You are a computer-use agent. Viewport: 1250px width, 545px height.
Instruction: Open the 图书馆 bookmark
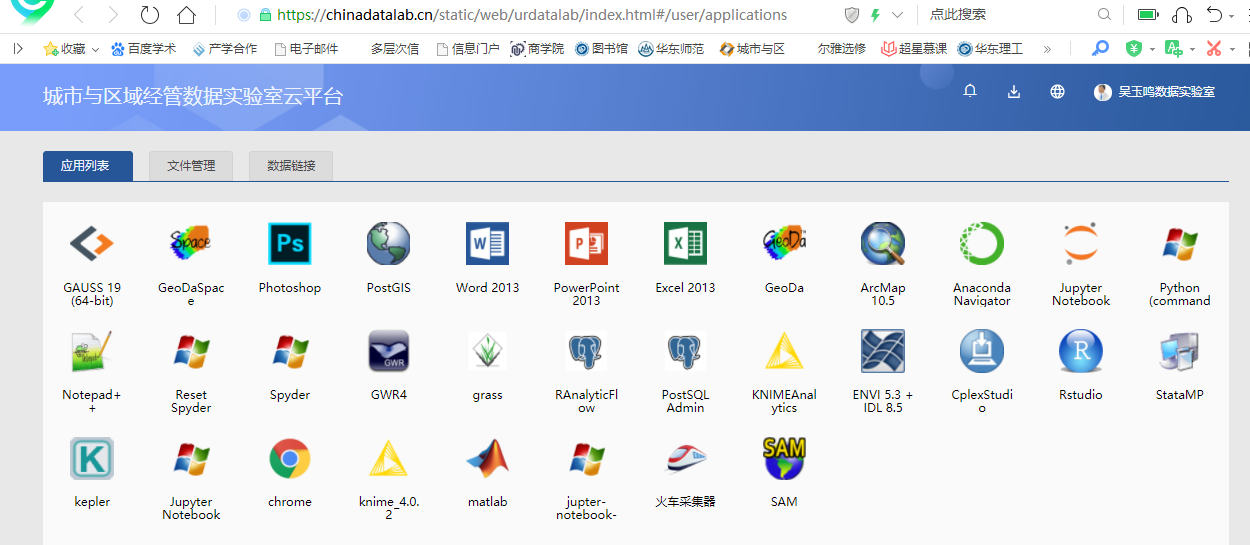point(602,48)
